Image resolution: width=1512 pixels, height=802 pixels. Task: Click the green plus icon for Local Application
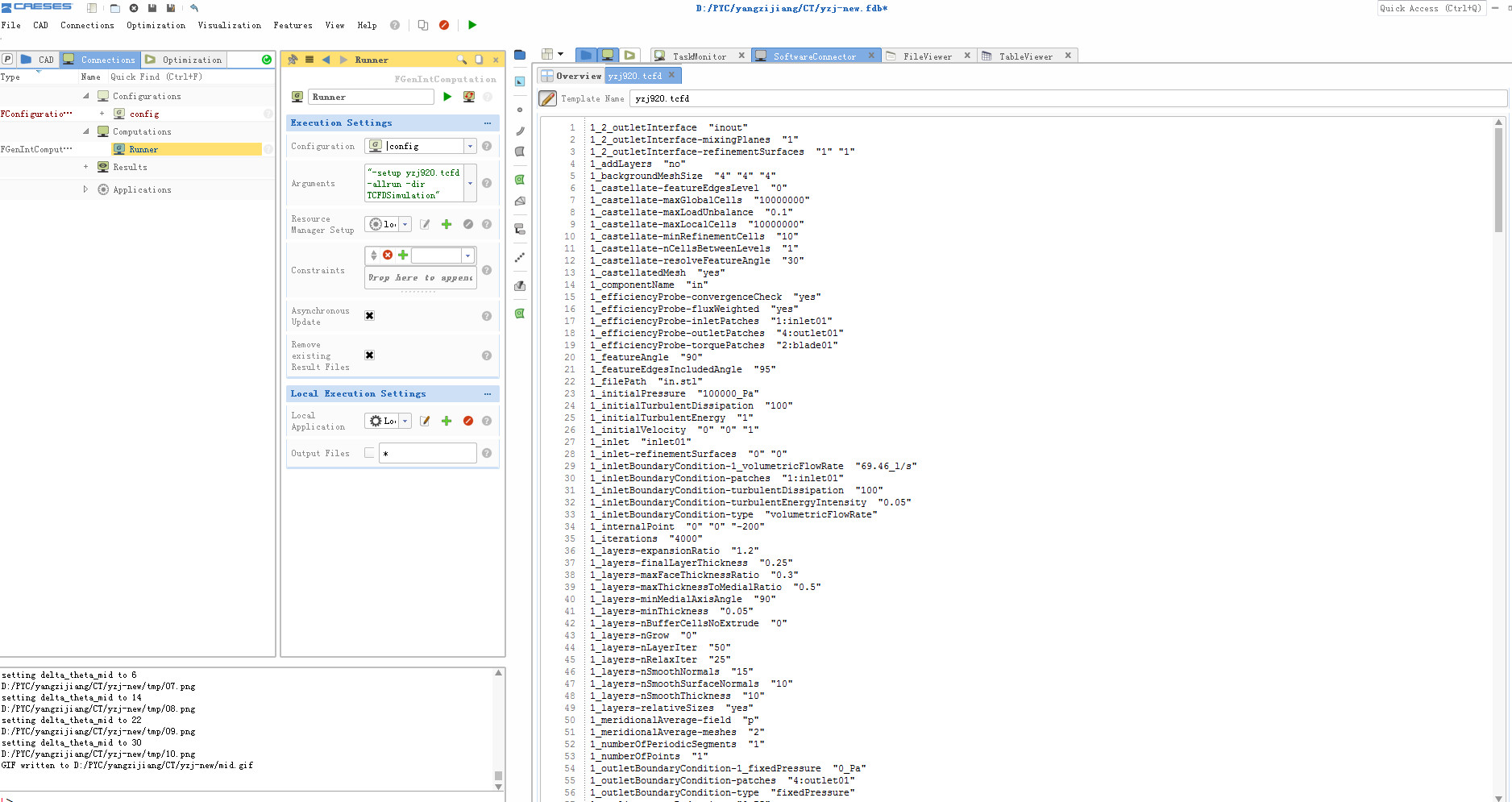[447, 421]
